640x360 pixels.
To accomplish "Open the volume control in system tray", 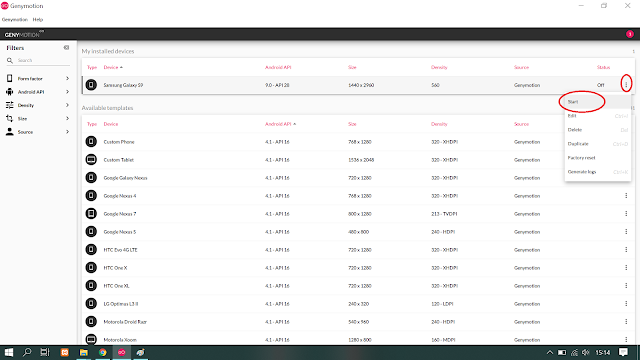I will [586, 352].
